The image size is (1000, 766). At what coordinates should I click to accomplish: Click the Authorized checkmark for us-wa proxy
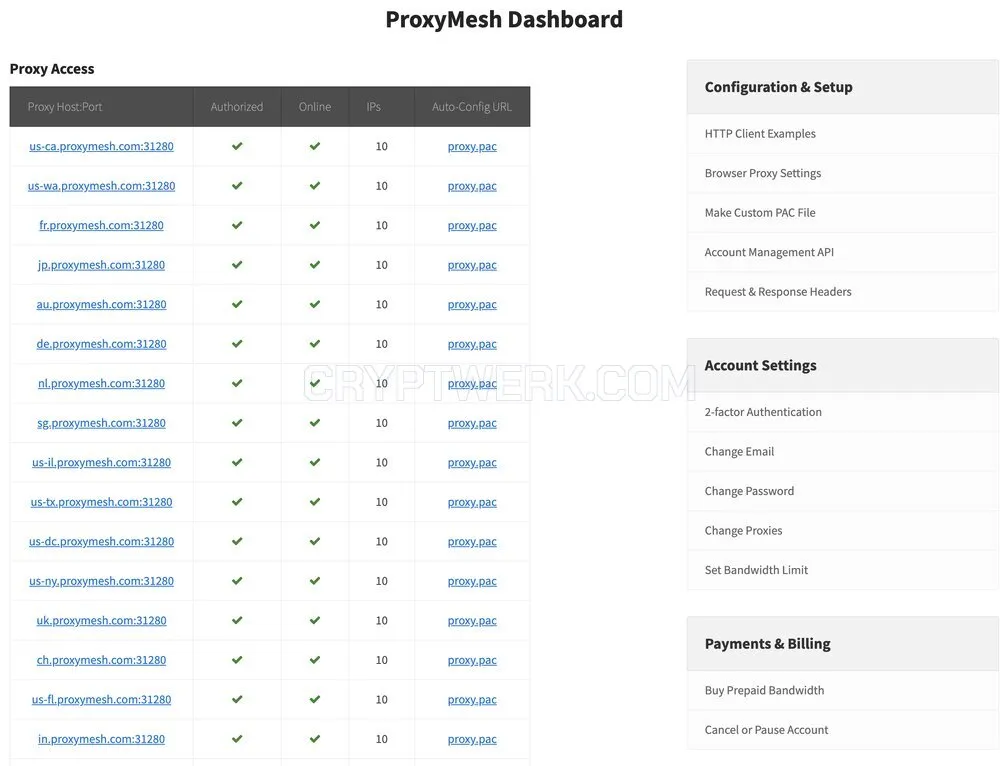[x=237, y=186]
